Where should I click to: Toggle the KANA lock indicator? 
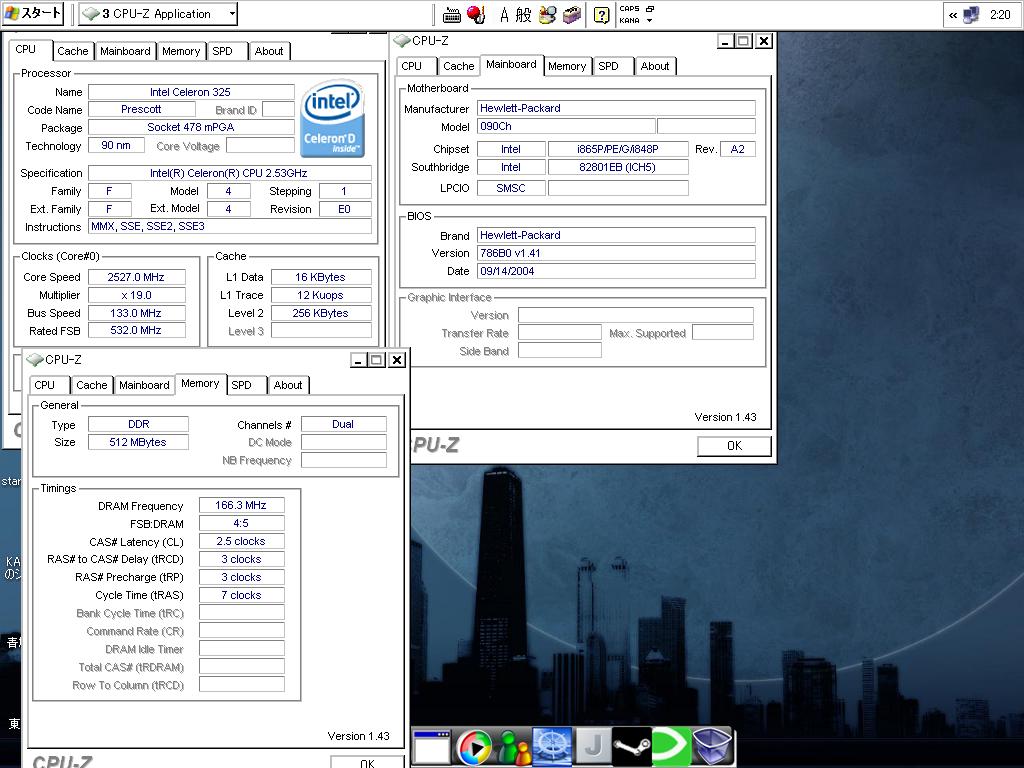point(630,20)
